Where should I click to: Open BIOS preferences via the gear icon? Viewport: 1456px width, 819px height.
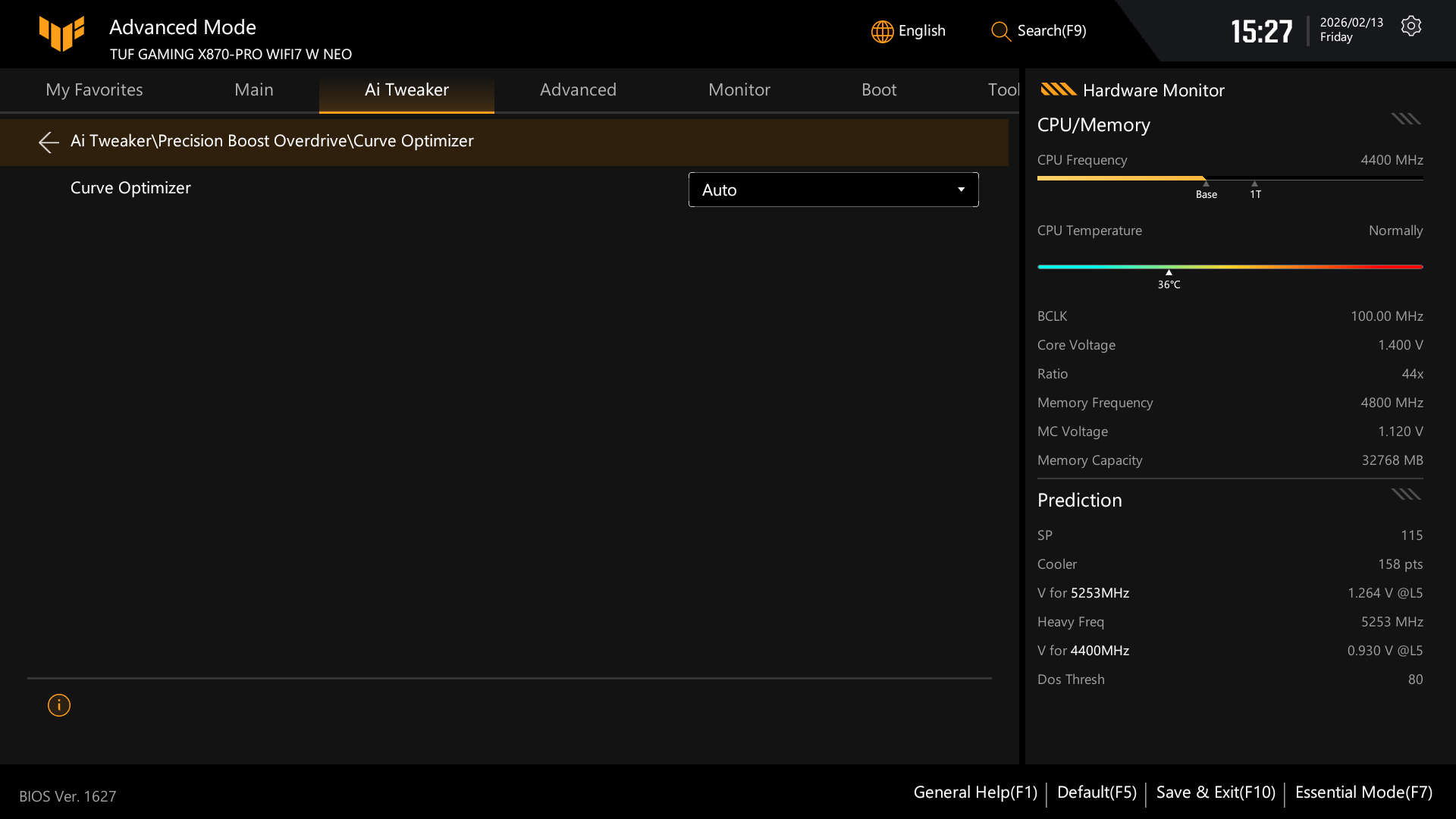tap(1411, 25)
